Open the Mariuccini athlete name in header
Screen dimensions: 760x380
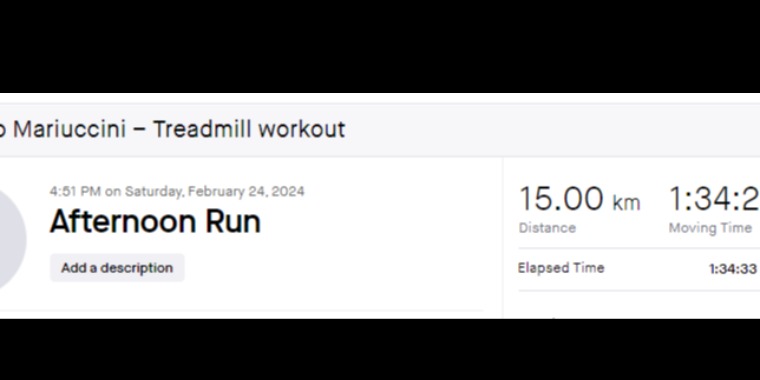pyautogui.click(x=69, y=129)
